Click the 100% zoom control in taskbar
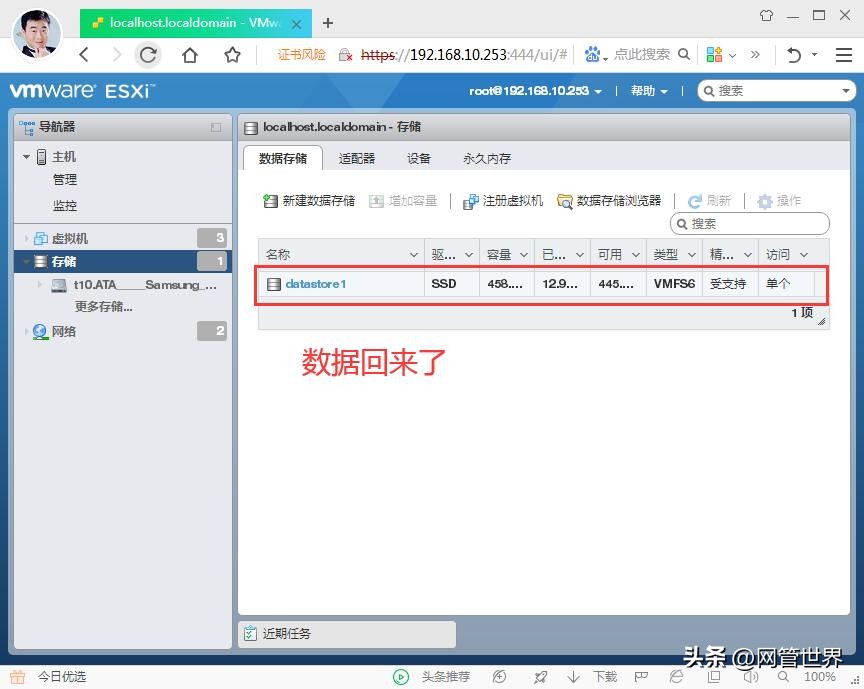Image resolution: width=864 pixels, height=689 pixels. point(822,676)
